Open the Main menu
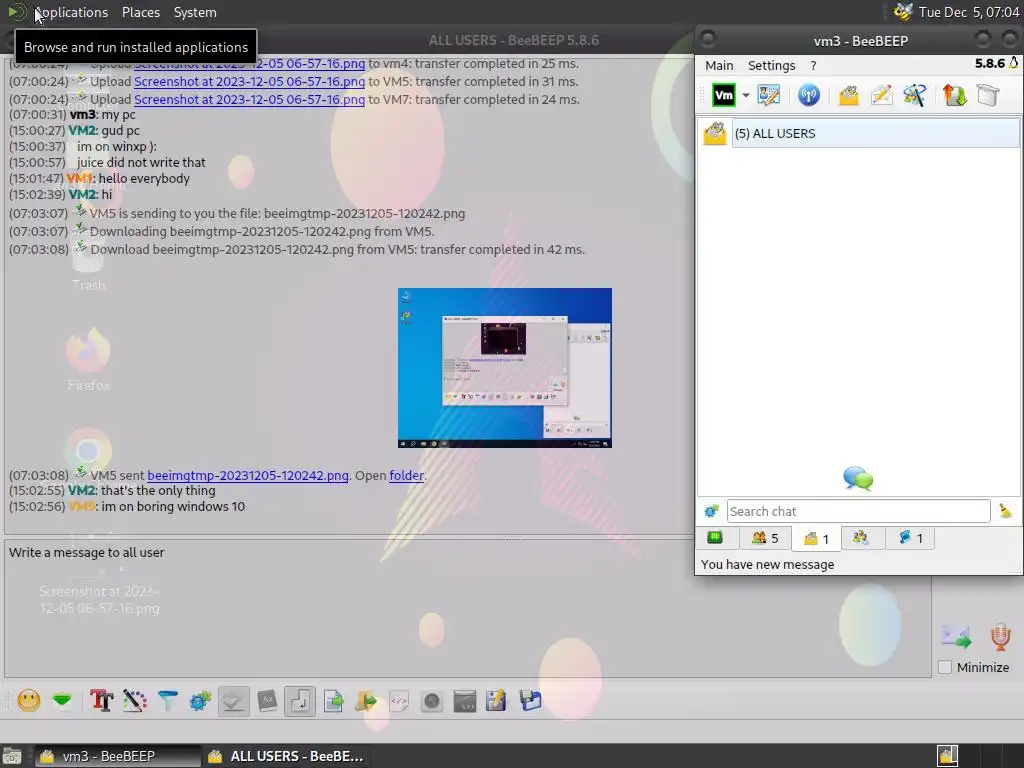This screenshot has height=768, width=1024. click(719, 65)
